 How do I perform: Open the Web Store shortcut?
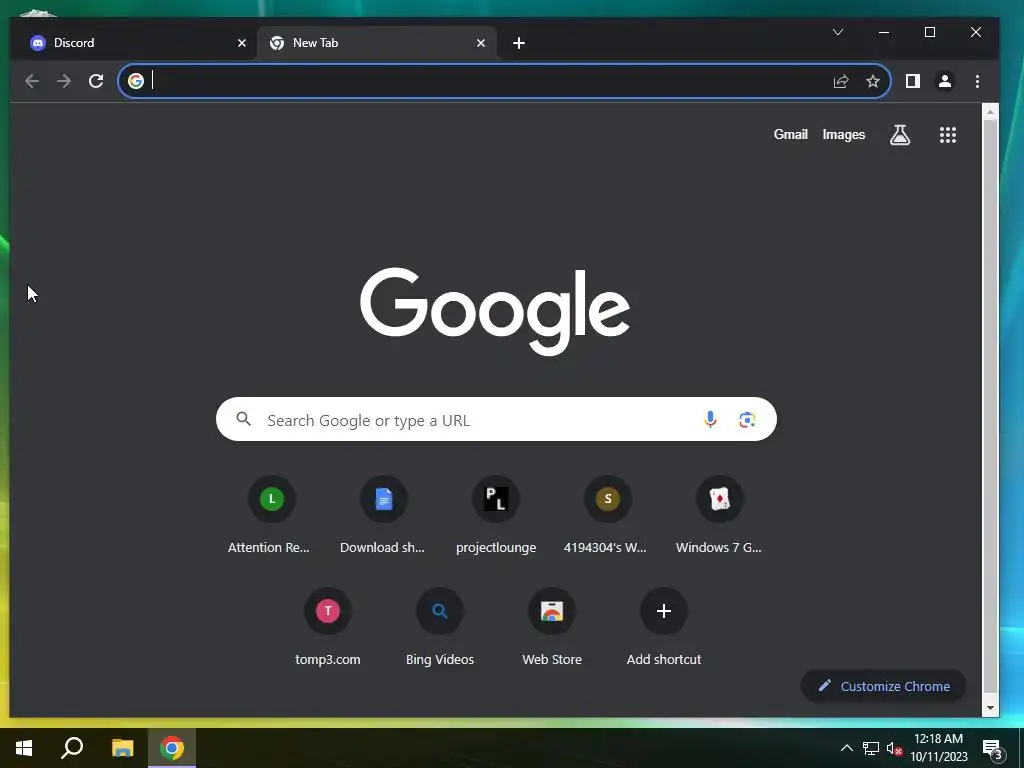[x=552, y=627]
